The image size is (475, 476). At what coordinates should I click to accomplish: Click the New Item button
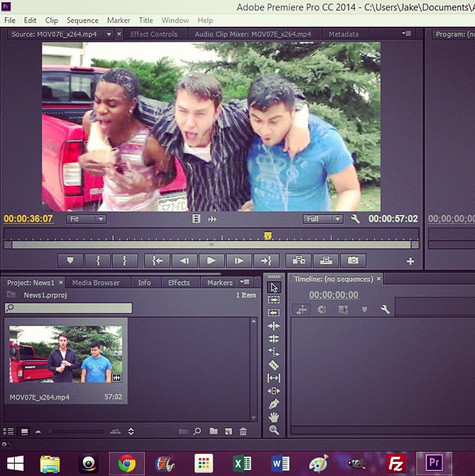[228, 431]
